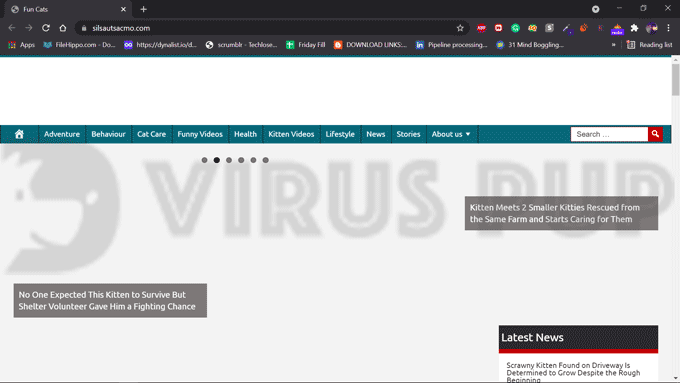The image size is (680, 383).
Task: Select the second slider dot
Action: [216, 160]
